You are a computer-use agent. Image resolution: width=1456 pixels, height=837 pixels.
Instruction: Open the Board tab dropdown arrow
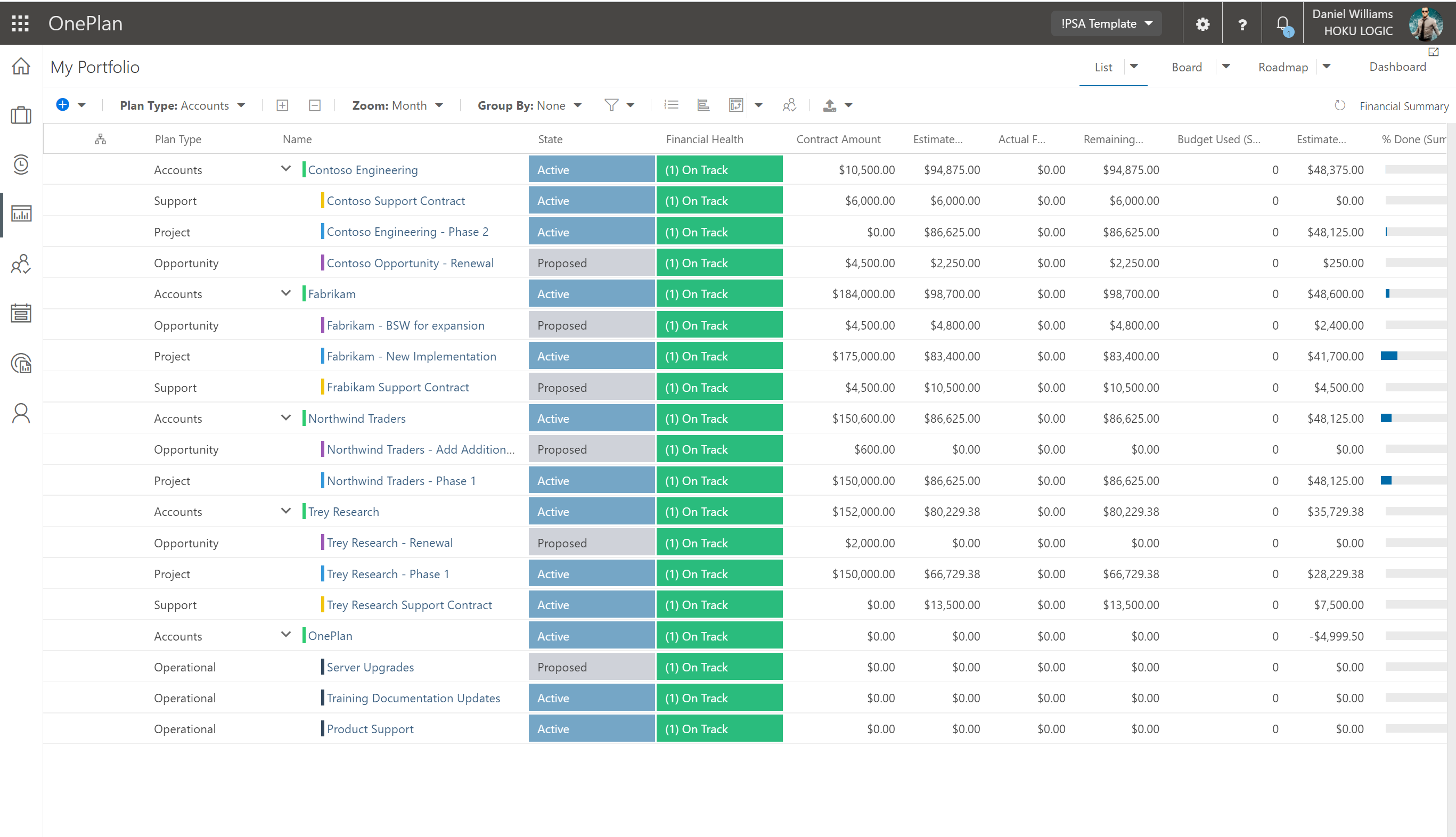coord(1225,67)
